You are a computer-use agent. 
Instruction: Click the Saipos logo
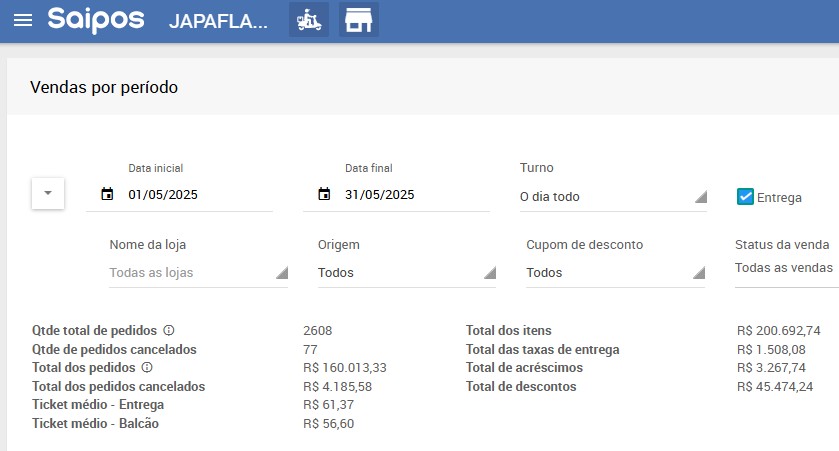tap(96, 20)
